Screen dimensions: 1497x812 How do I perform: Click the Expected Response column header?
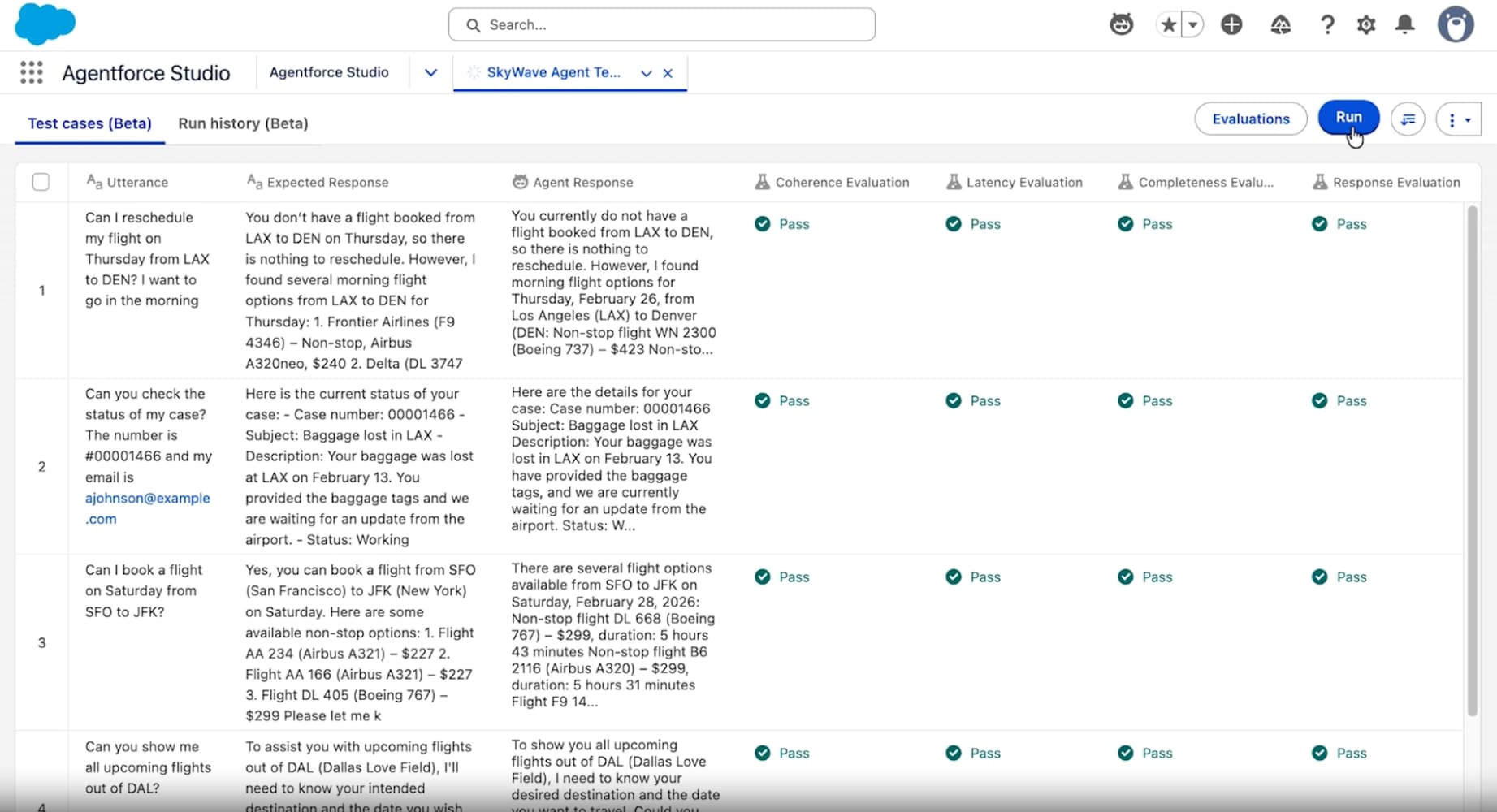pos(318,182)
